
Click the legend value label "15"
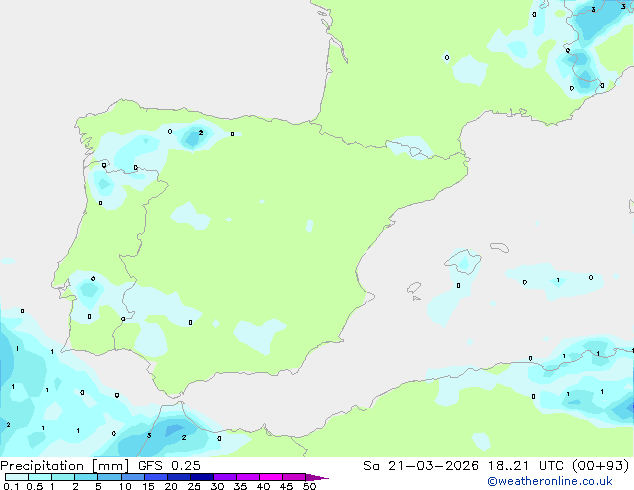148,486
